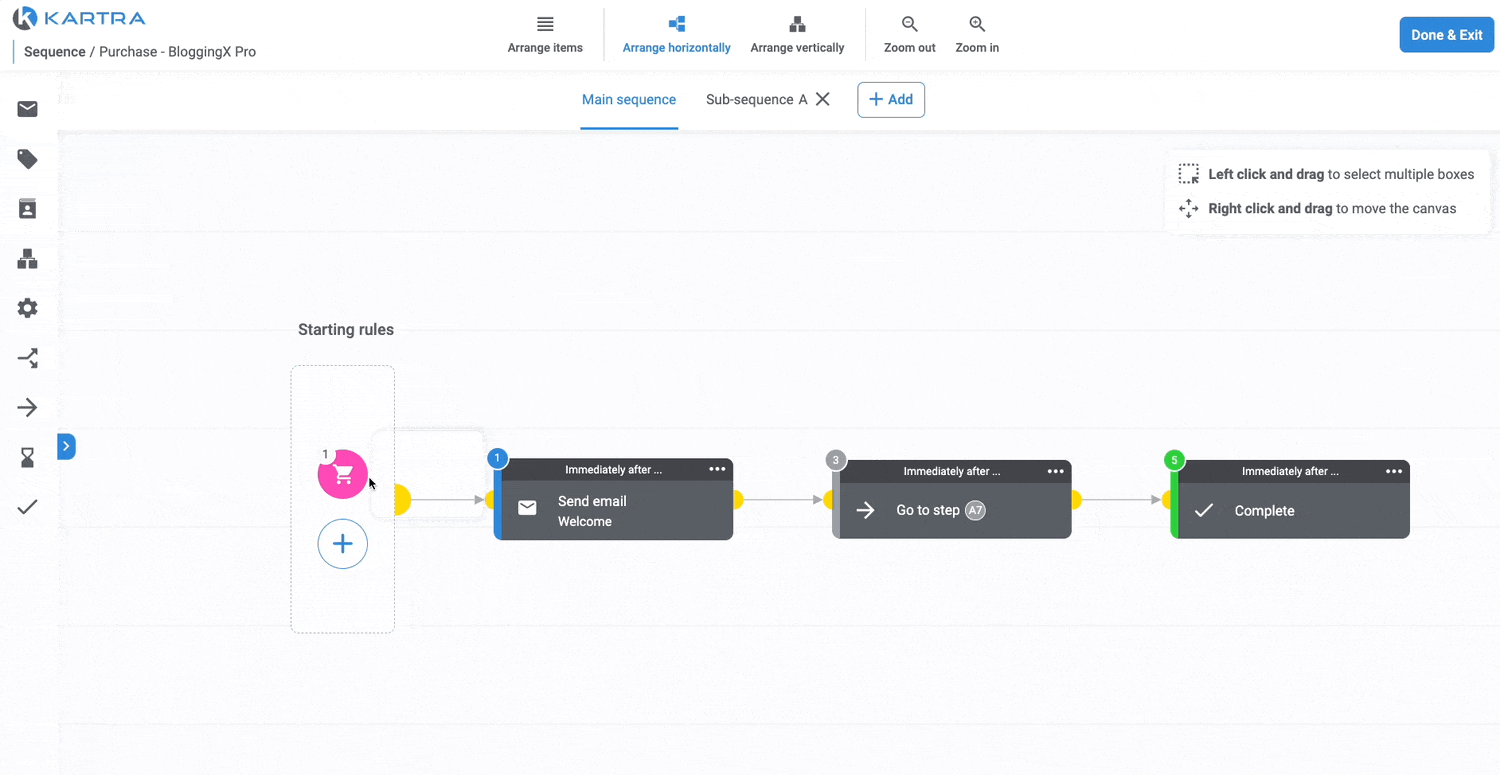Click the contact list icon in sidebar
This screenshot has width=1500, height=775.
click(x=27, y=209)
